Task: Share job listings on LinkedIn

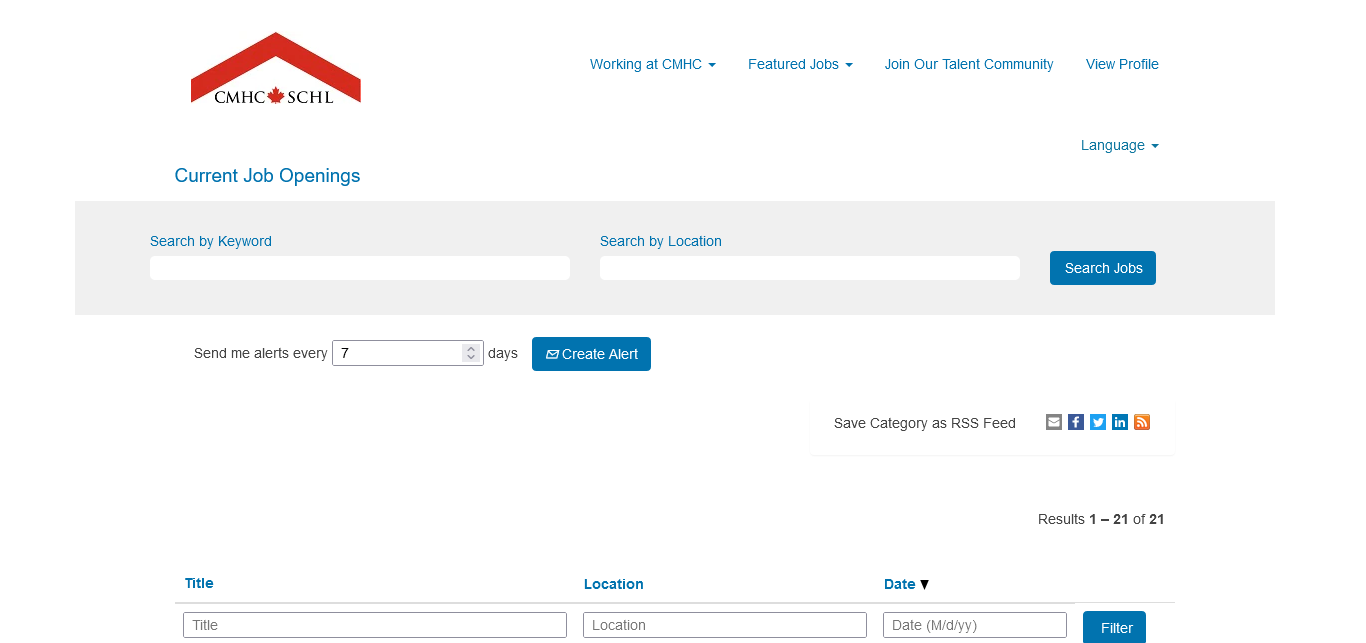Action: tap(1120, 422)
